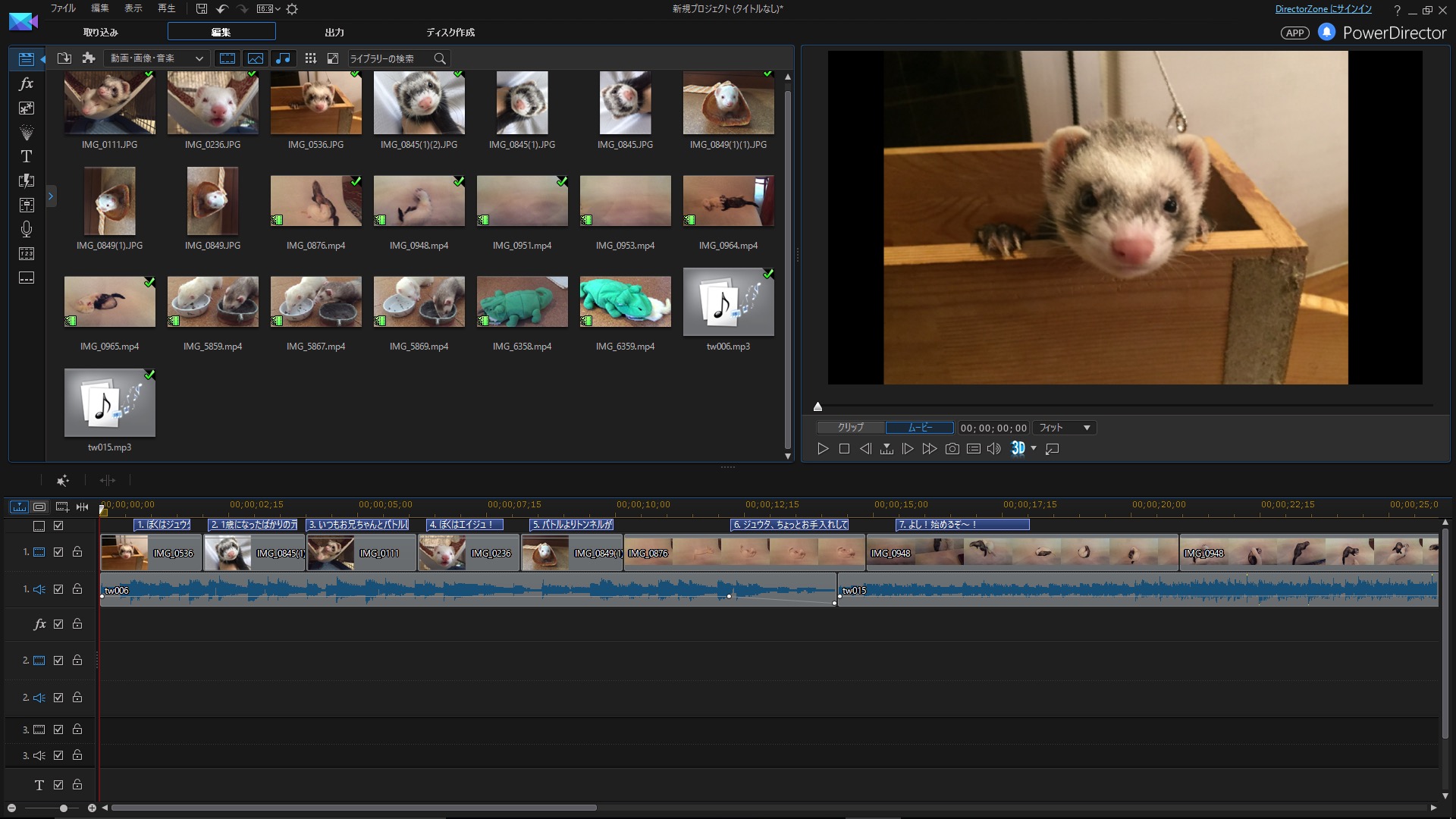Switch to the 出力 tab
The width and height of the screenshot is (1456, 819).
pos(334,33)
